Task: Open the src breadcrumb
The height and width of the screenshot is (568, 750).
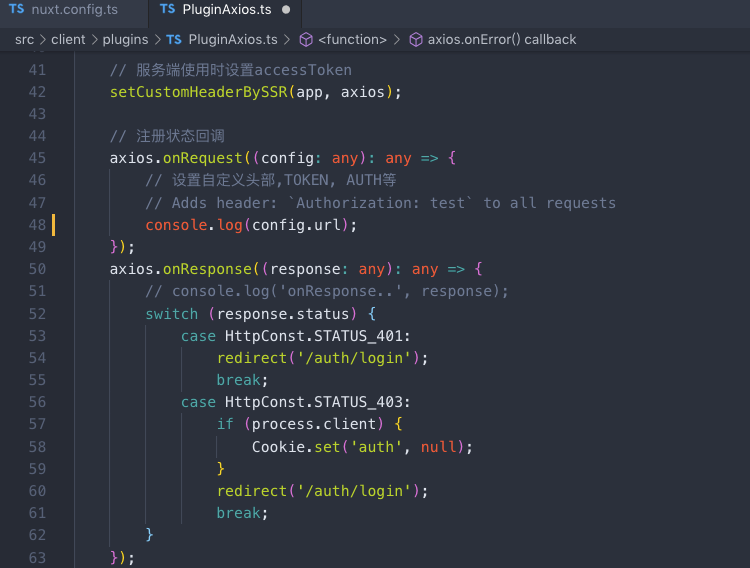Action: click(24, 40)
